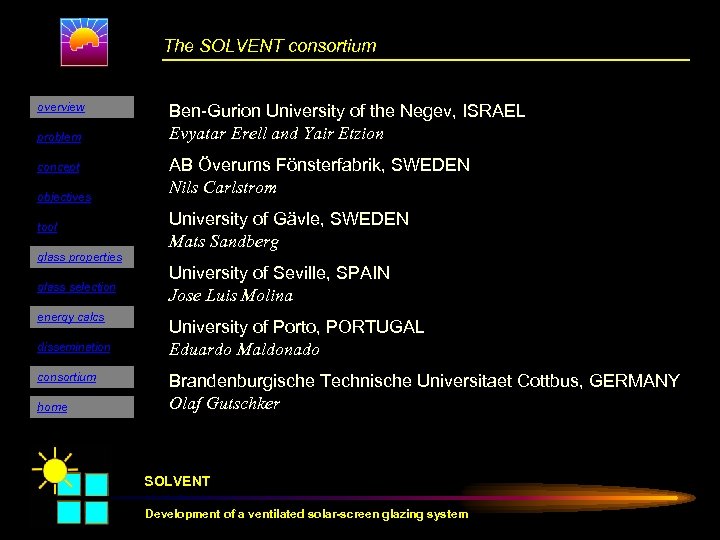Viewport: 720px width, 540px height.
Task: Click the name 'Mats Sandberg'
Action: pyautogui.click(x=224, y=242)
